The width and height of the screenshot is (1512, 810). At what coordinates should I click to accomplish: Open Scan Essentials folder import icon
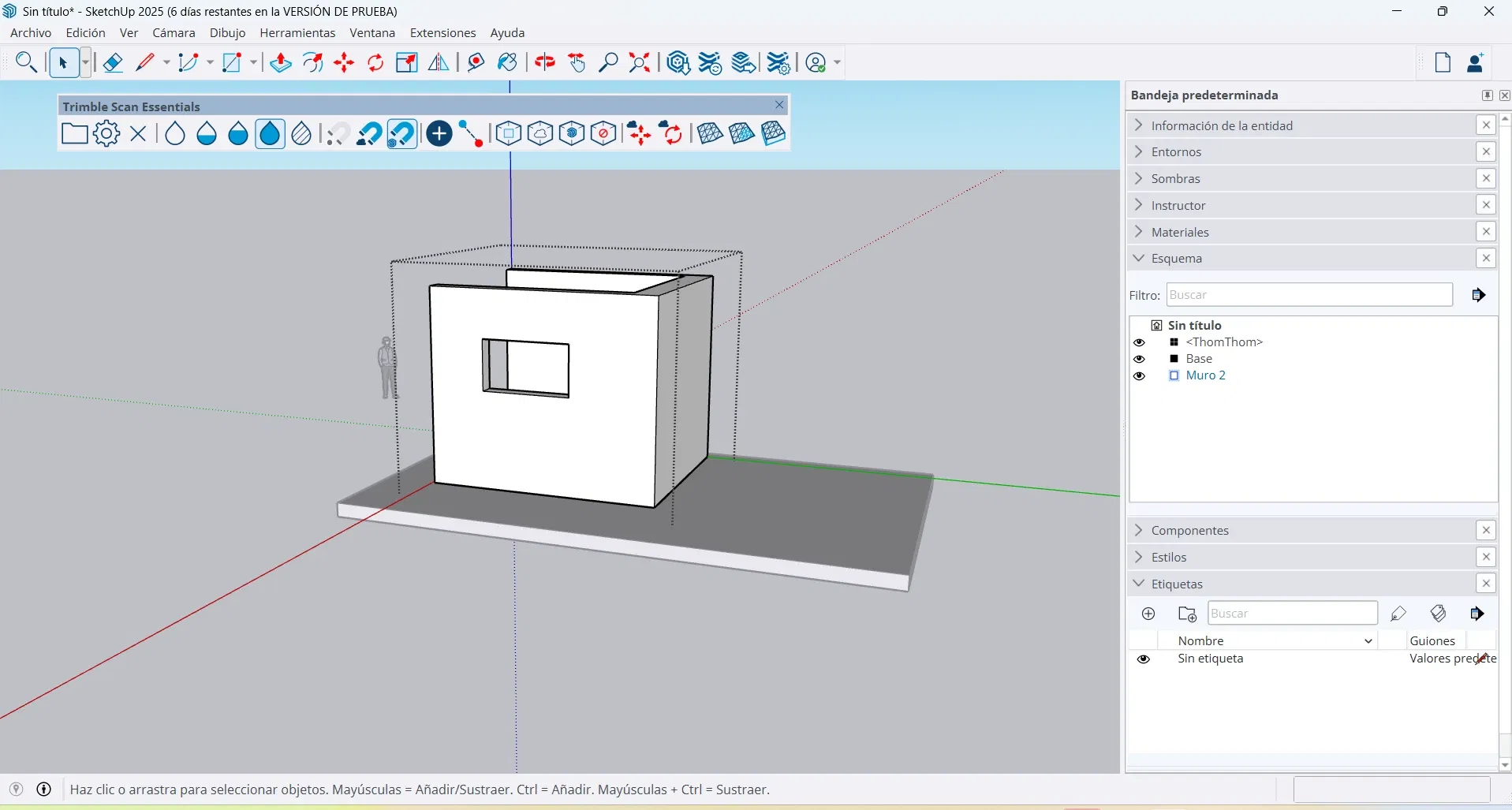click(75, 134)
